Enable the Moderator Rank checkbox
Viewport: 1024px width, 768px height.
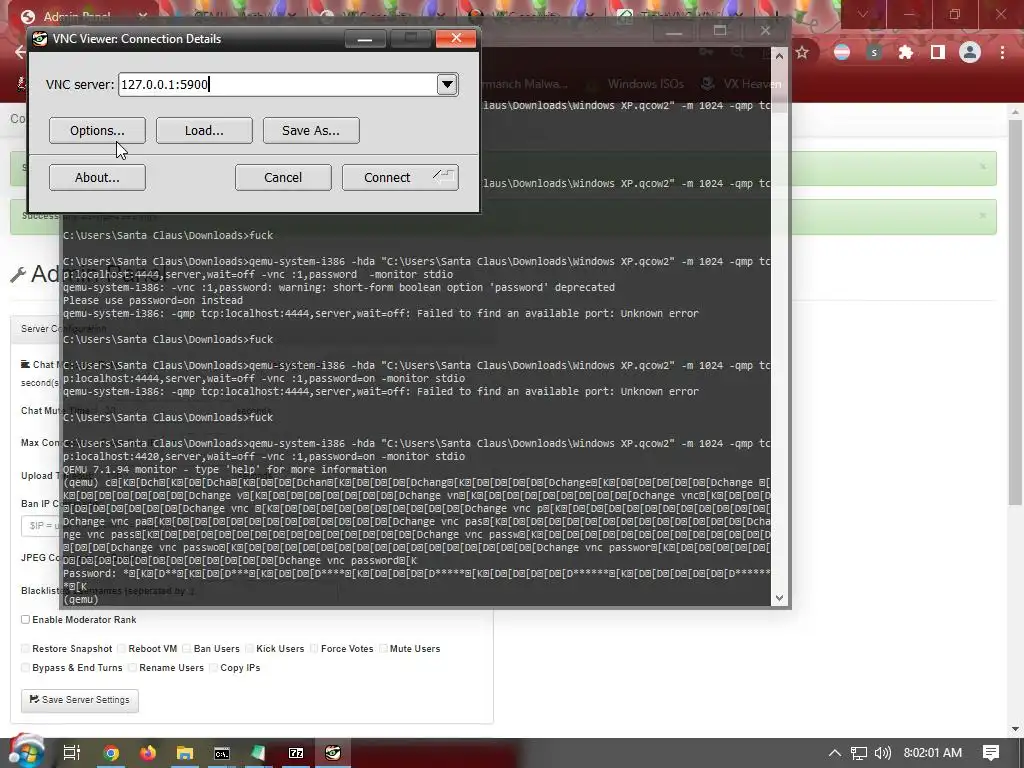click(x=25, y=619)
